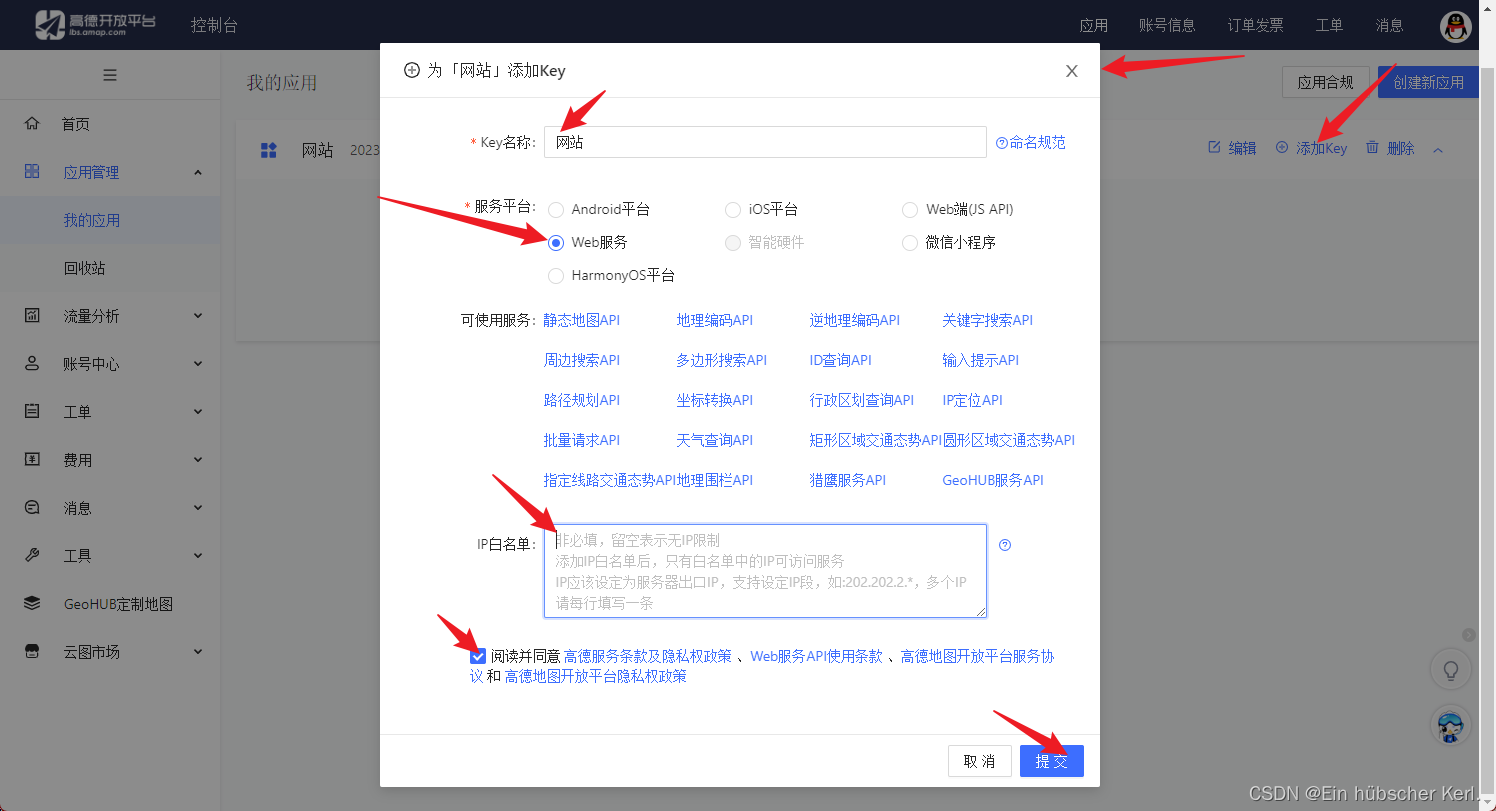
Task: Click the GeoHUB定制地图 layers icon
Action: 32,603
